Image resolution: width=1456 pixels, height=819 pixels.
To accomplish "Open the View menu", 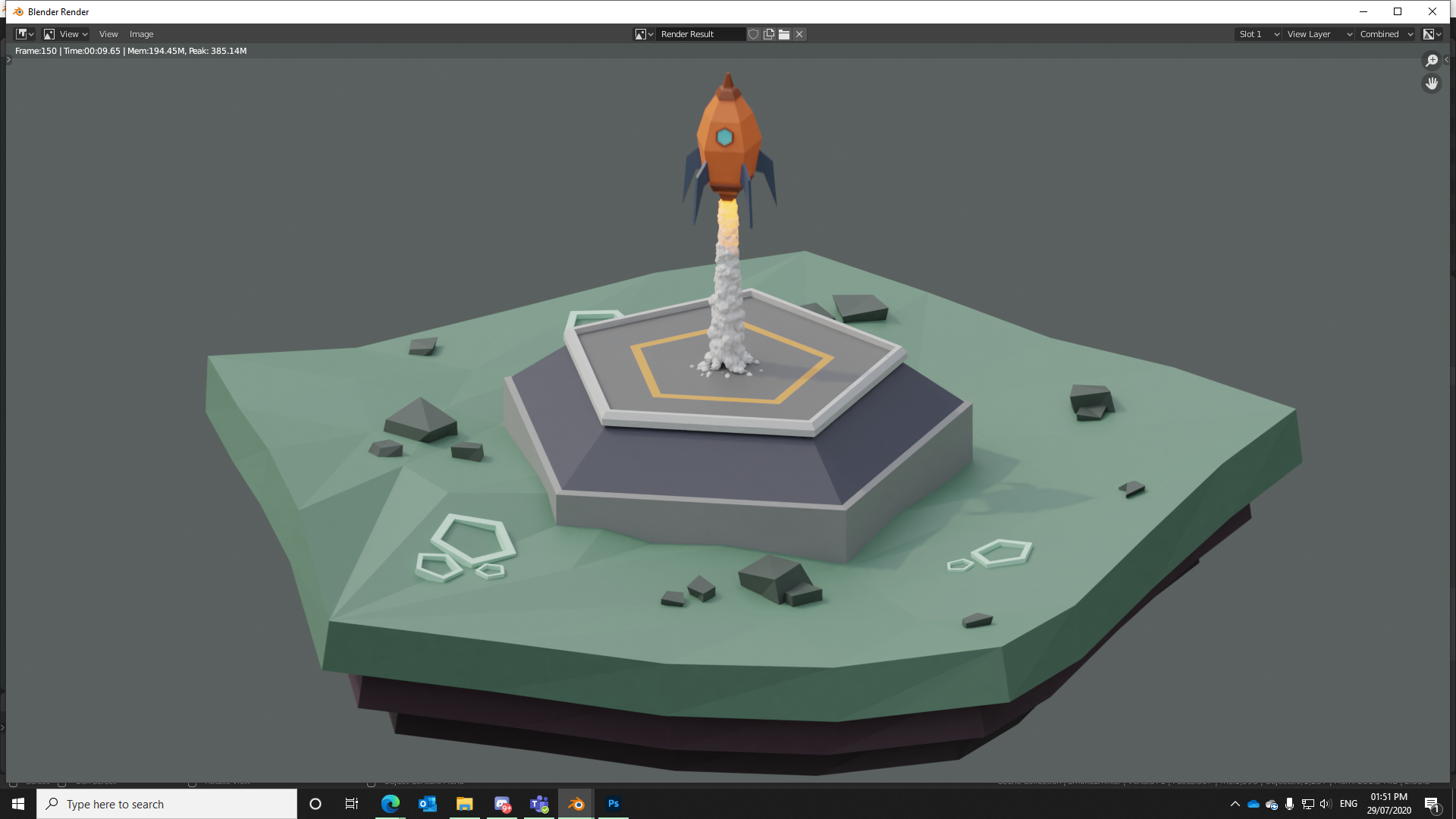I will coord(108,34).
